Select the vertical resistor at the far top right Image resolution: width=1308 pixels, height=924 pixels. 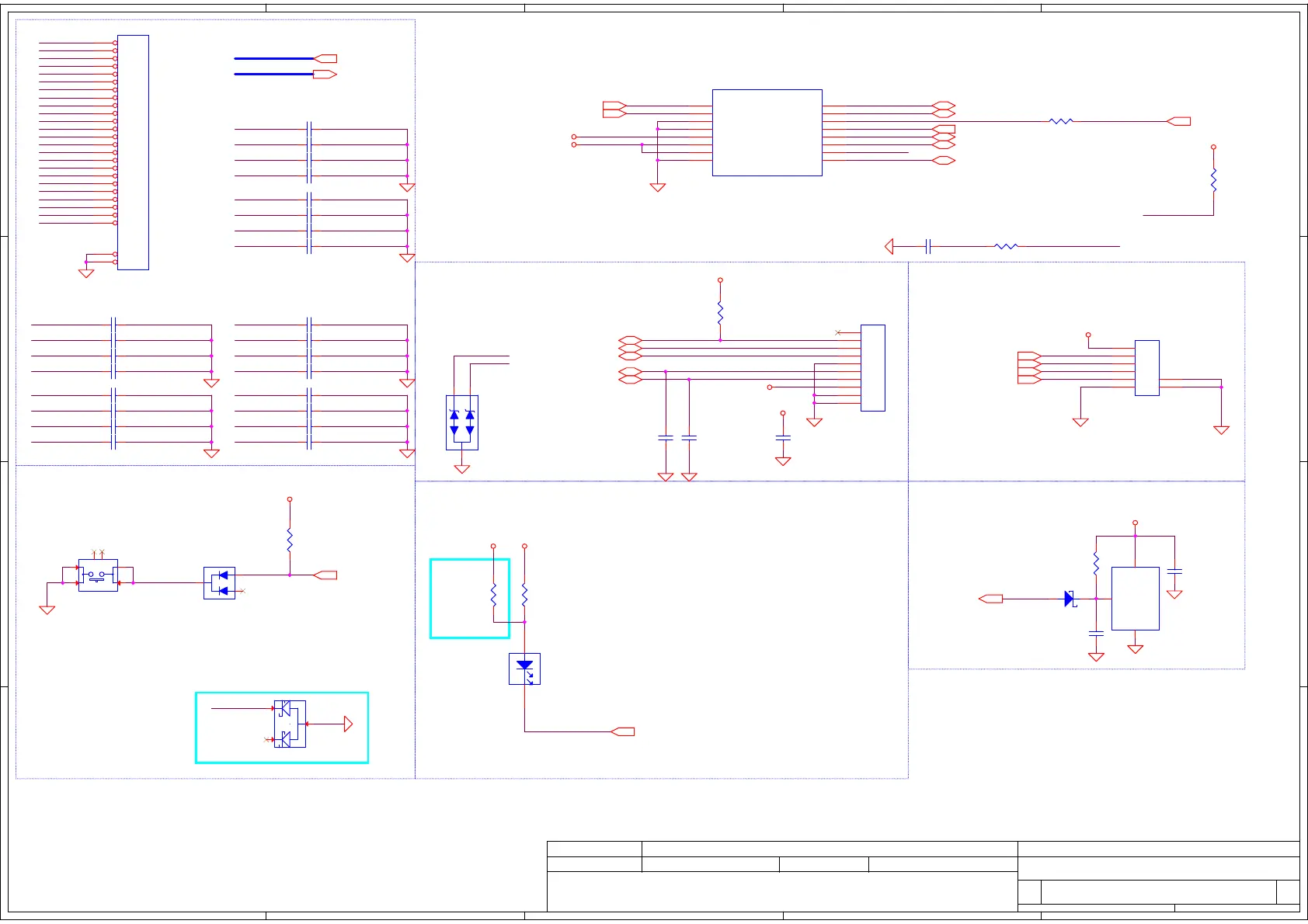click(1213, 180)
